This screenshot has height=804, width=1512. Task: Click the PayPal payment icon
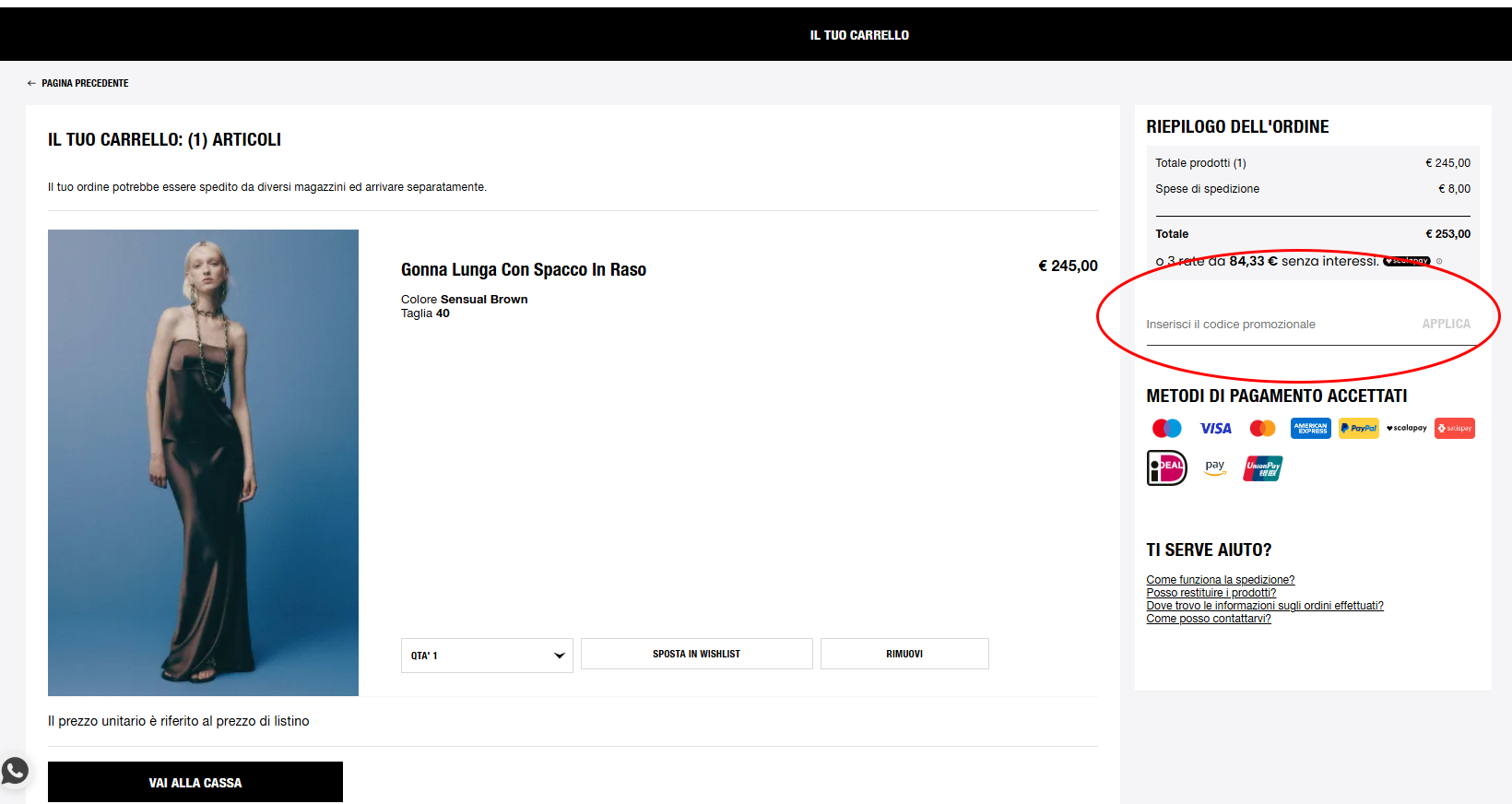tap(1358, 428)
